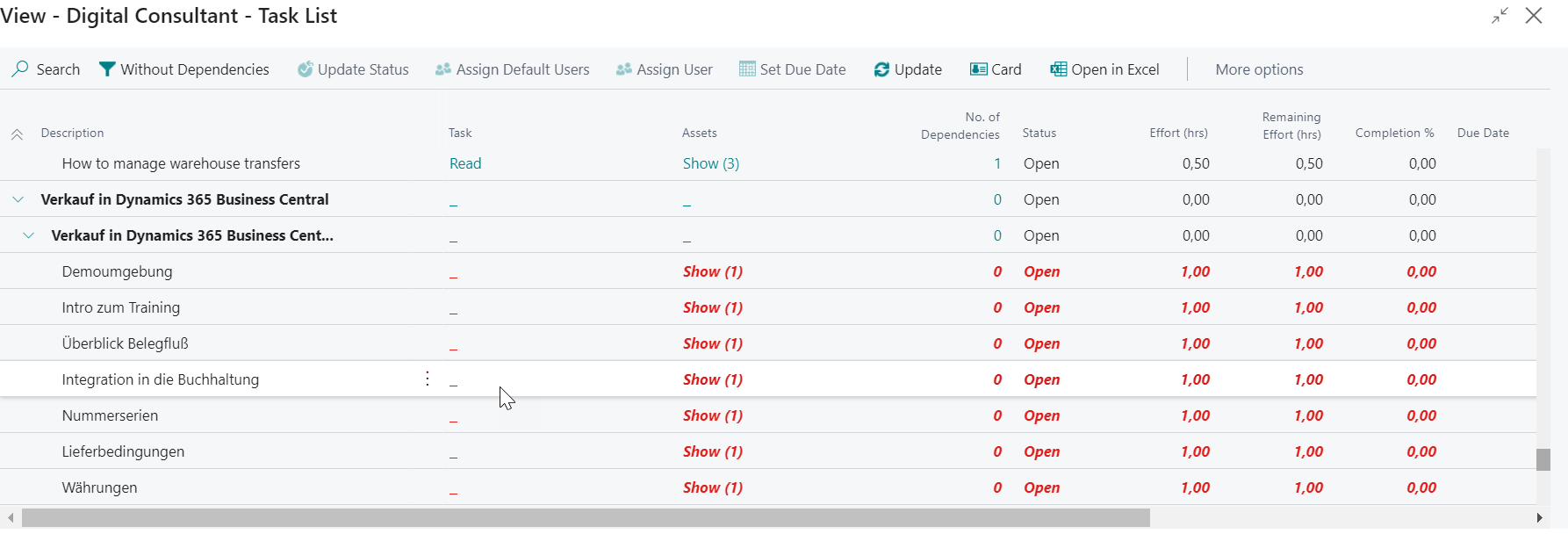The height and width of the screenshot is (534, 1568).
Task: Collapse the top-level Verkauf in Dynamics 365 group
Action: click(18, 199)
